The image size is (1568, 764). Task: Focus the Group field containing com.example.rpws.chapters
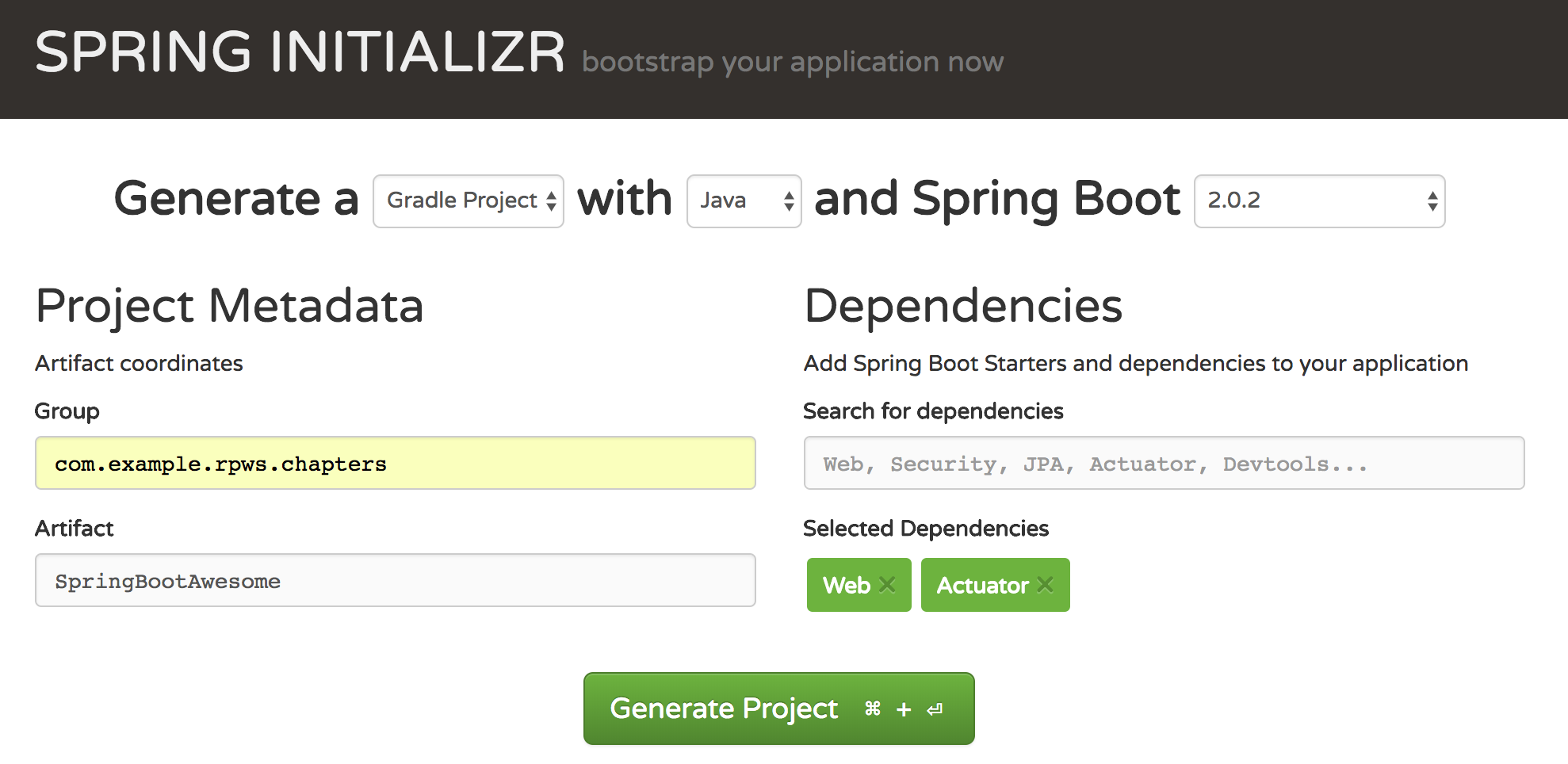point(395,464)
